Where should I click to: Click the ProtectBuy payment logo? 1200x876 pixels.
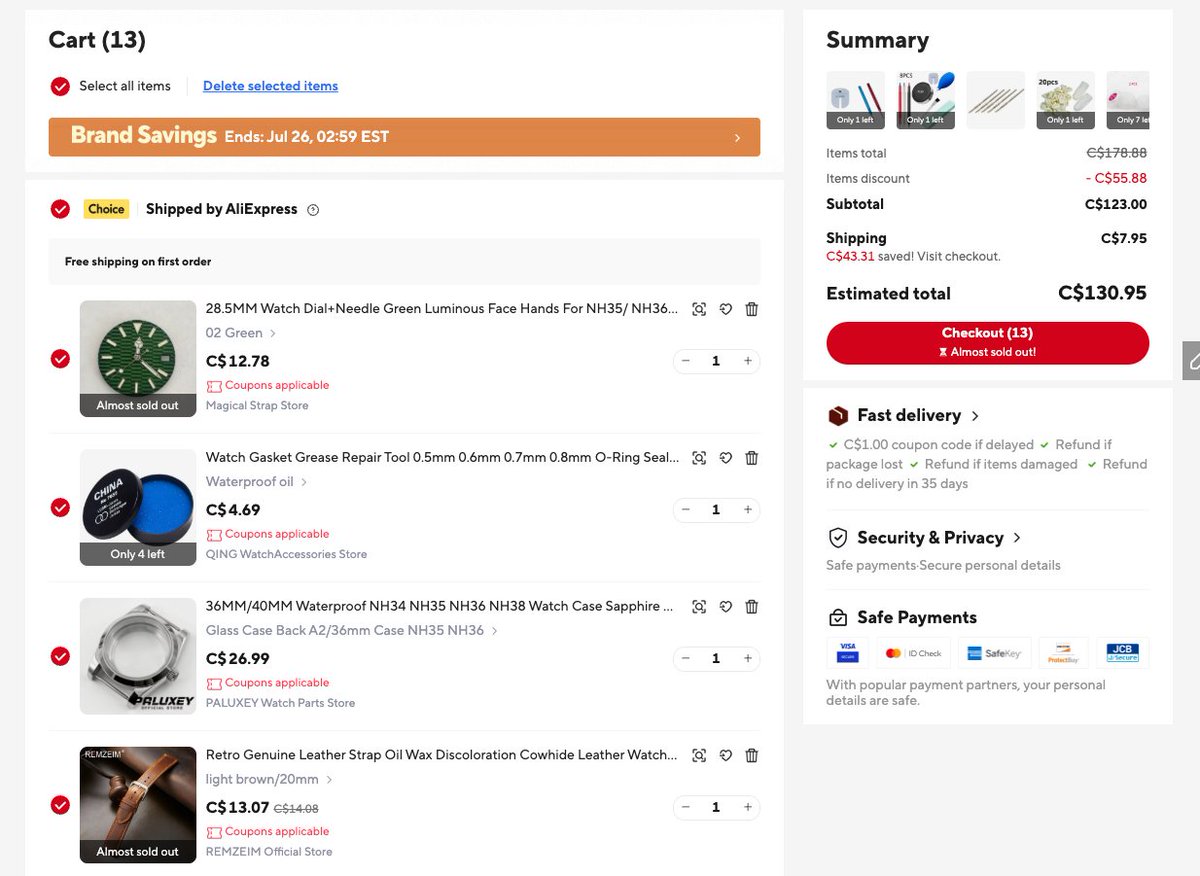[1062, 653]
